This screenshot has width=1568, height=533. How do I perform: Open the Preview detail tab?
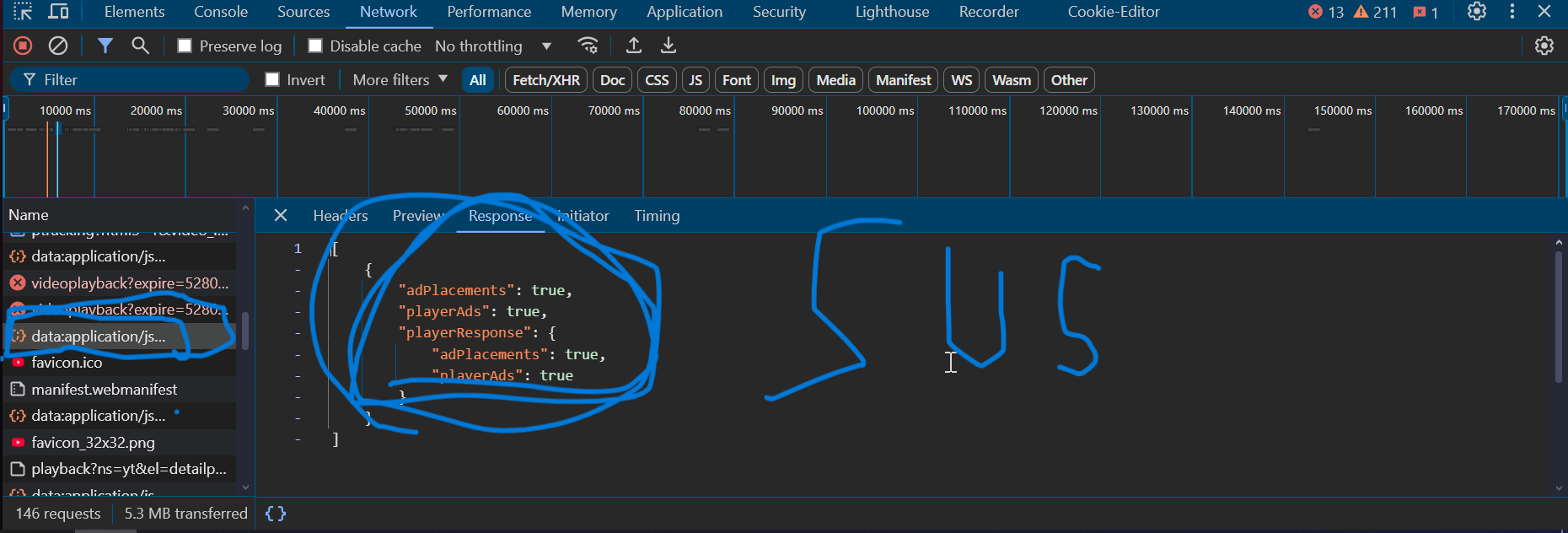(418, 216)
